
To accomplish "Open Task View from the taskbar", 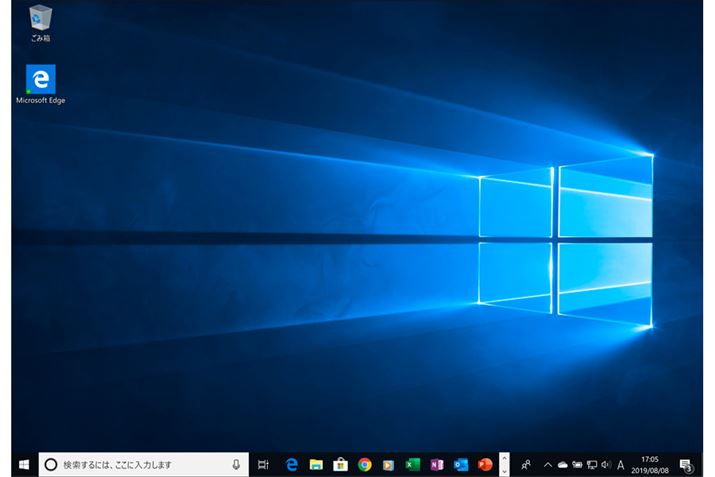I will [x=264, y=464].
